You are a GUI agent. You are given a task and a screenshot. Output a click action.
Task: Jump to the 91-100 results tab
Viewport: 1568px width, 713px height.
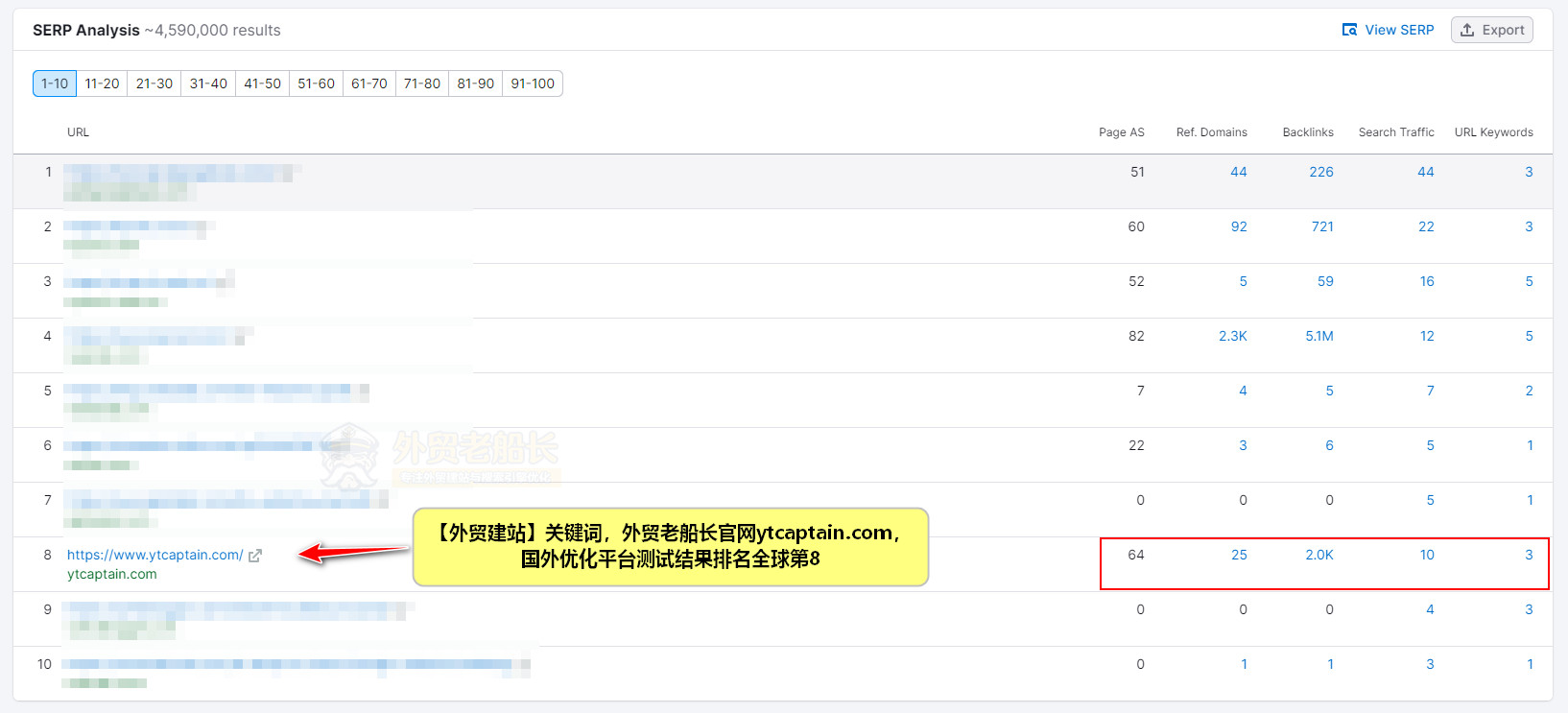coord(533,83)
